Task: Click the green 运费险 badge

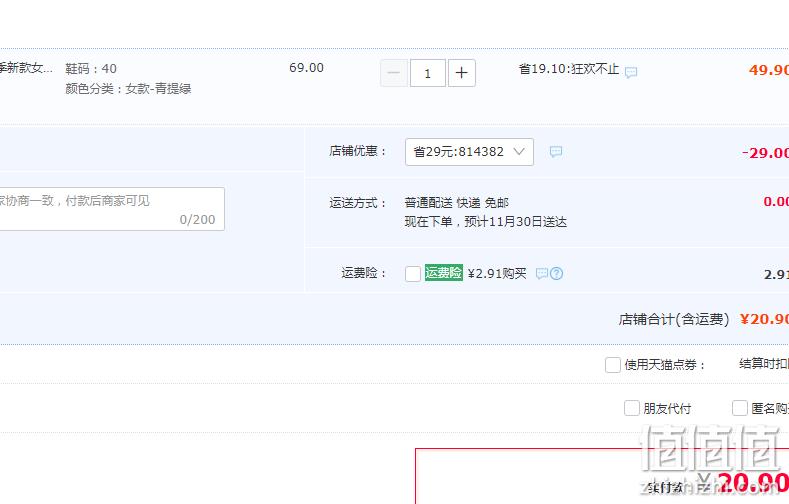Action: 443,273
